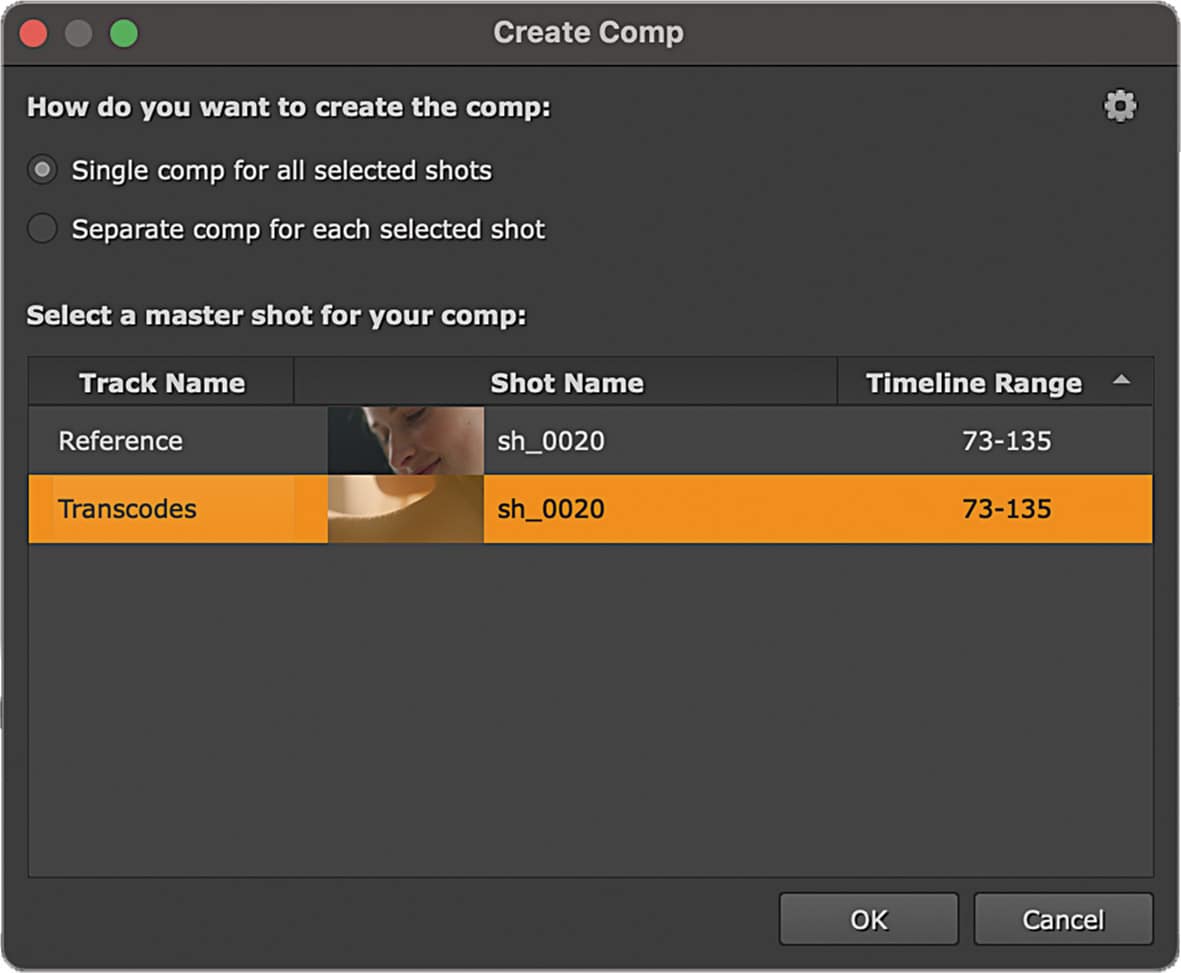1181x973 pixels.
Task: Confirm comp creation with OK
Action: click(x=868, y=919)
